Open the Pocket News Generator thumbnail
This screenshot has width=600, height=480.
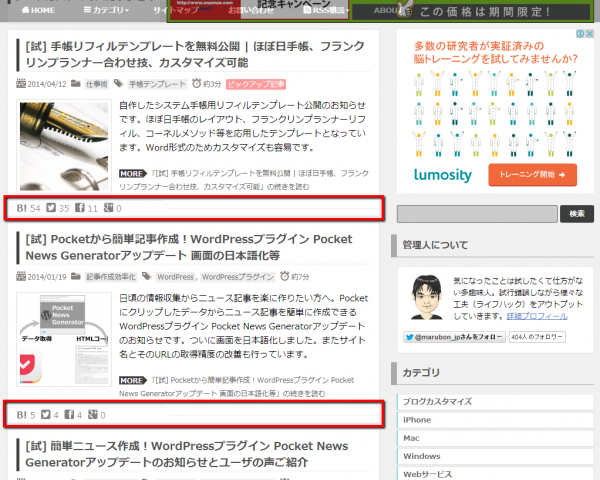pos(64,339)
